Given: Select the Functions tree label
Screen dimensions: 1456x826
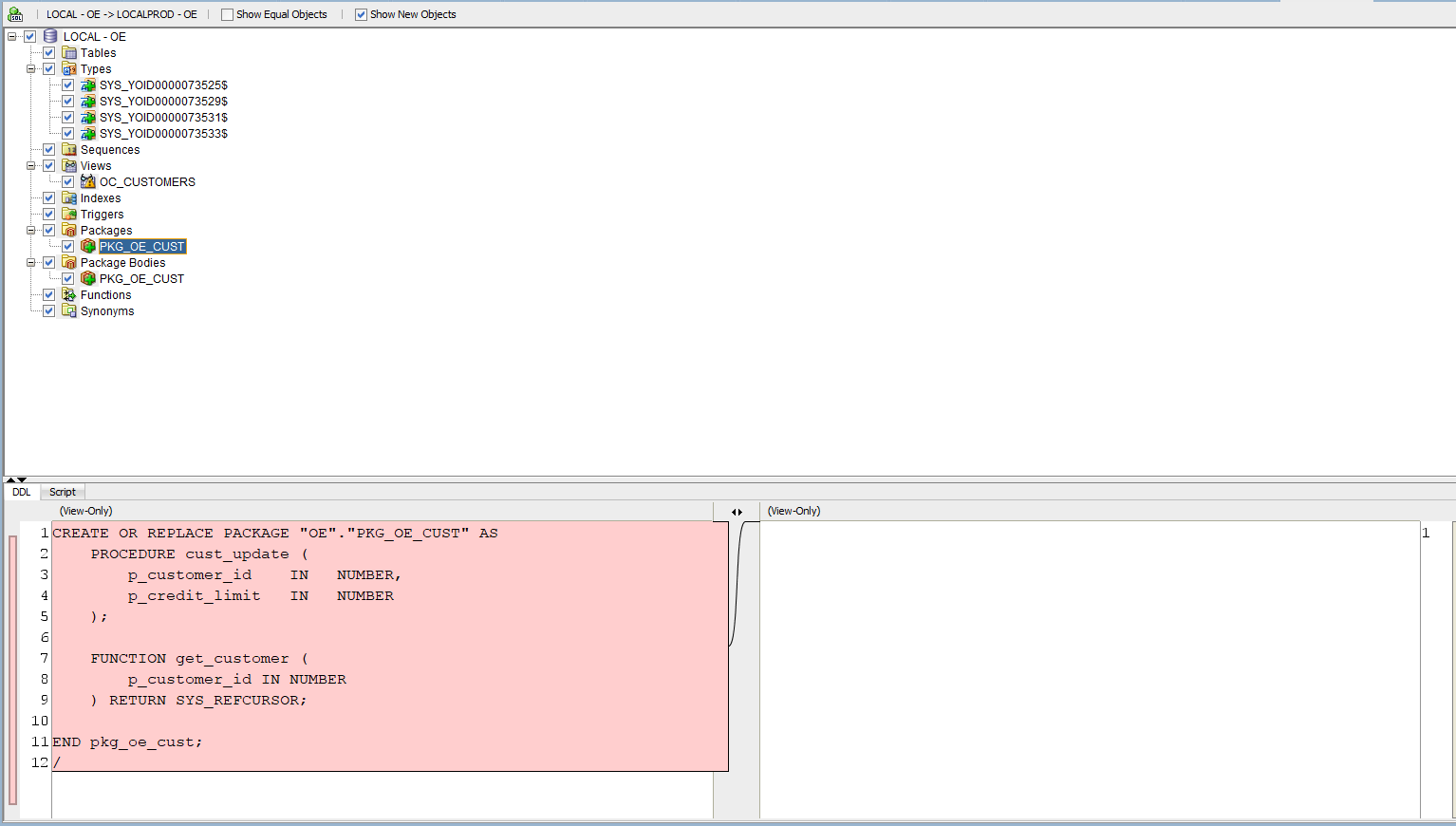Looking at the screenshot, I should point(105,294).
